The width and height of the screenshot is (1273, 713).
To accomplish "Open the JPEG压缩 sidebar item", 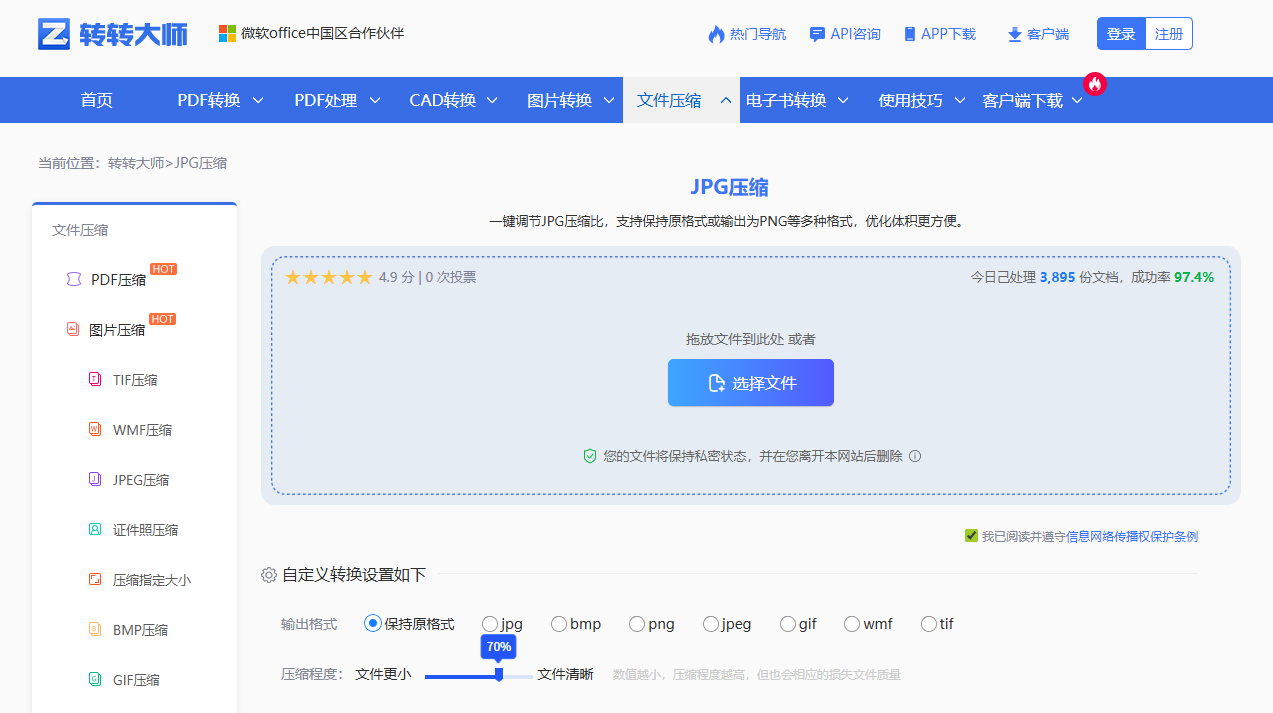I will tap(141, 480).
